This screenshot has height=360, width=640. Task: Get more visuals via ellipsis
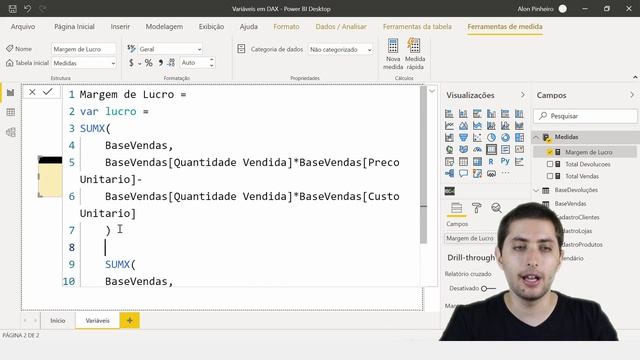pos(505,173)
